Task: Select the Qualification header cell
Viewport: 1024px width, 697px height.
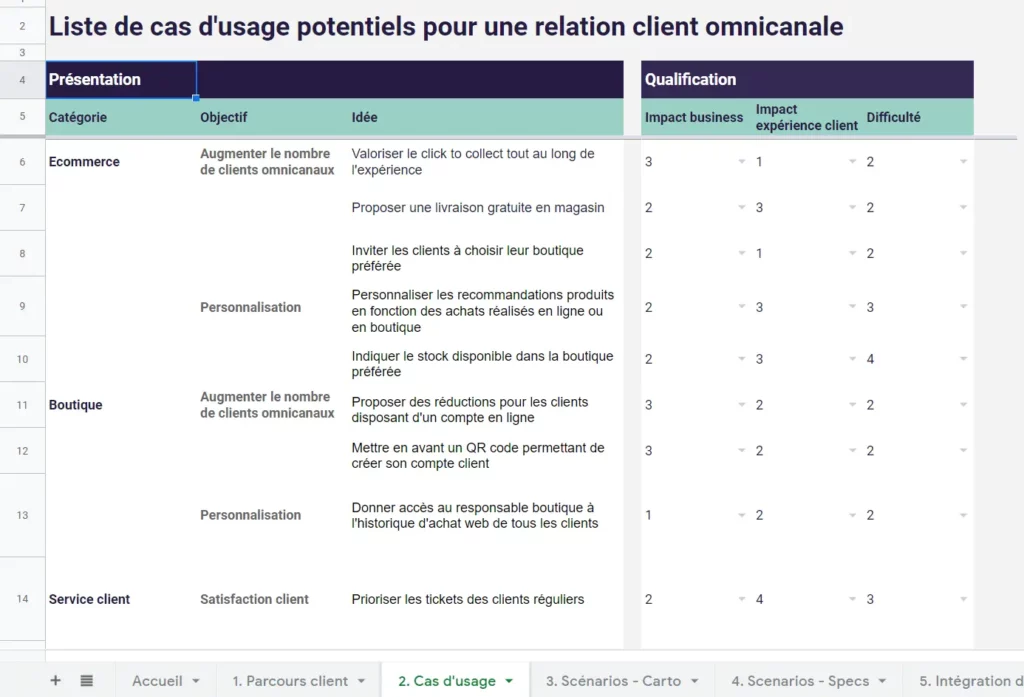Action: pyautogui.click(x=807, y=80)
